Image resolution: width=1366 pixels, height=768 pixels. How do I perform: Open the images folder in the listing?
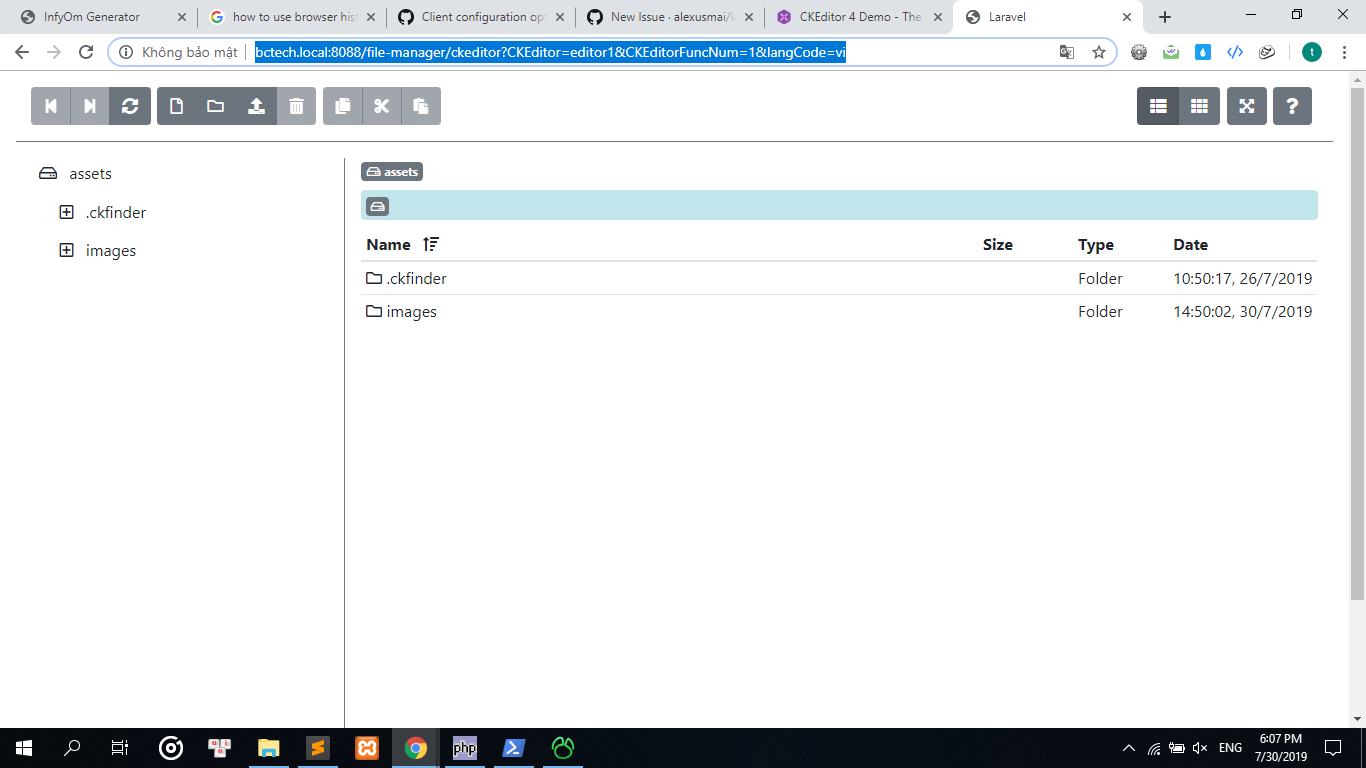point(410,311)
